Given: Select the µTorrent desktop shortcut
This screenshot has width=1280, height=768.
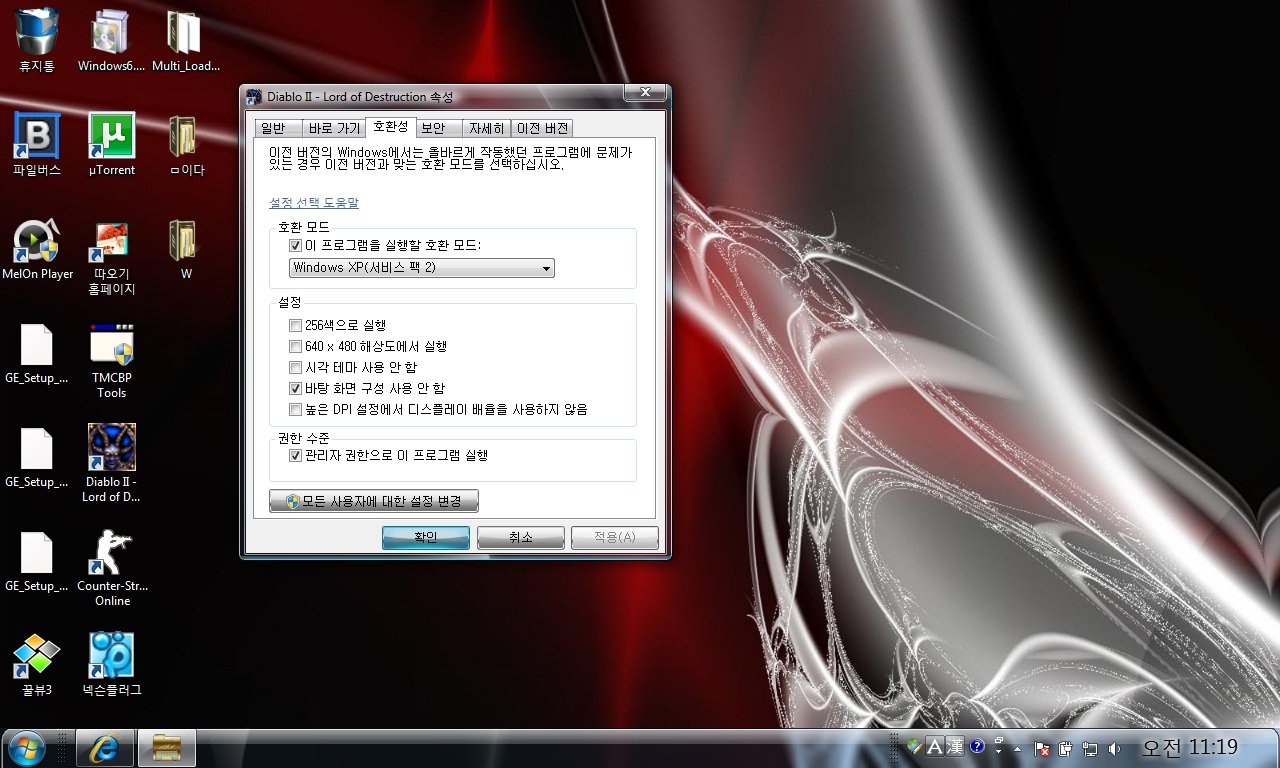Looking at the screenshot, I should point(111,144).
